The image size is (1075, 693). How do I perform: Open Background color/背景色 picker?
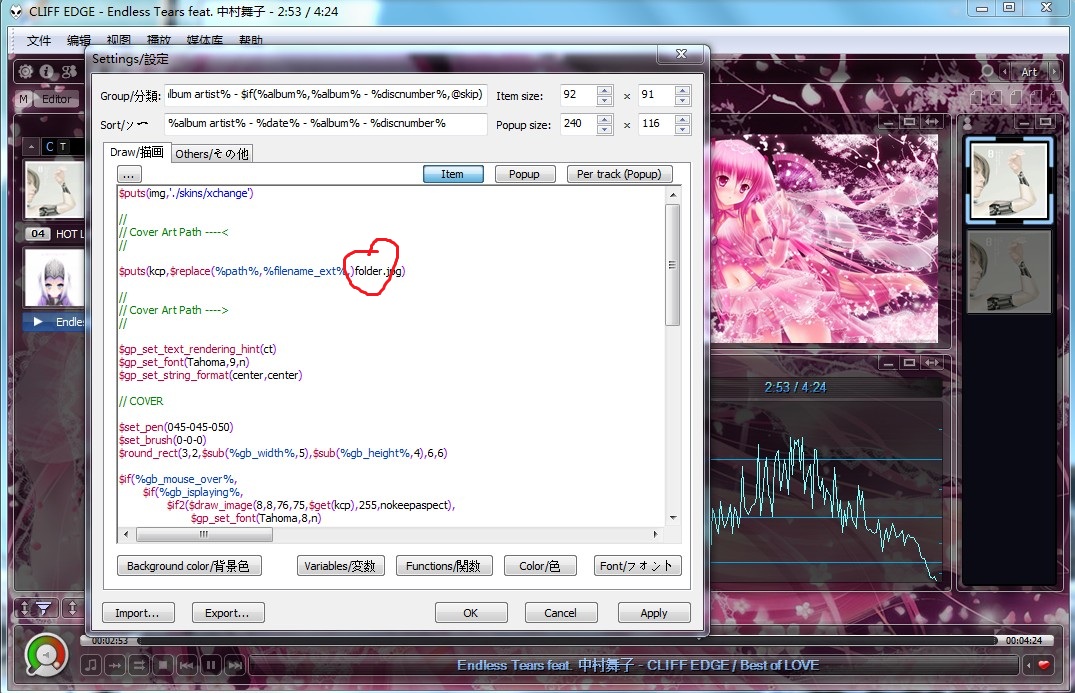(189, 566)
